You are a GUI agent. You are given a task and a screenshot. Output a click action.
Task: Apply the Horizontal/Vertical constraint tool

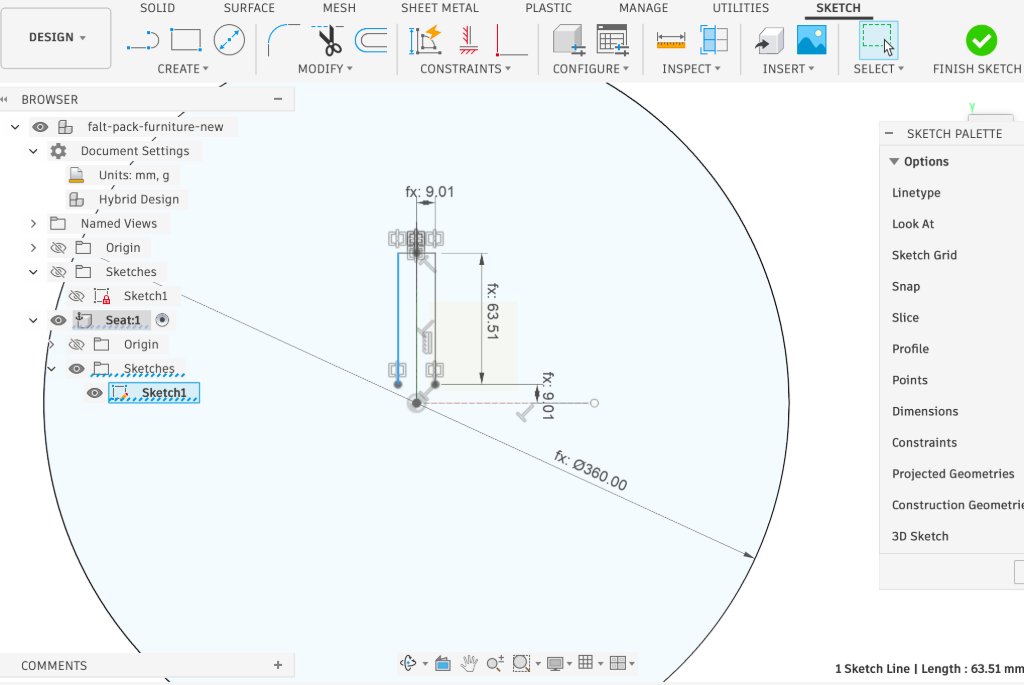[x=511, y=40]
